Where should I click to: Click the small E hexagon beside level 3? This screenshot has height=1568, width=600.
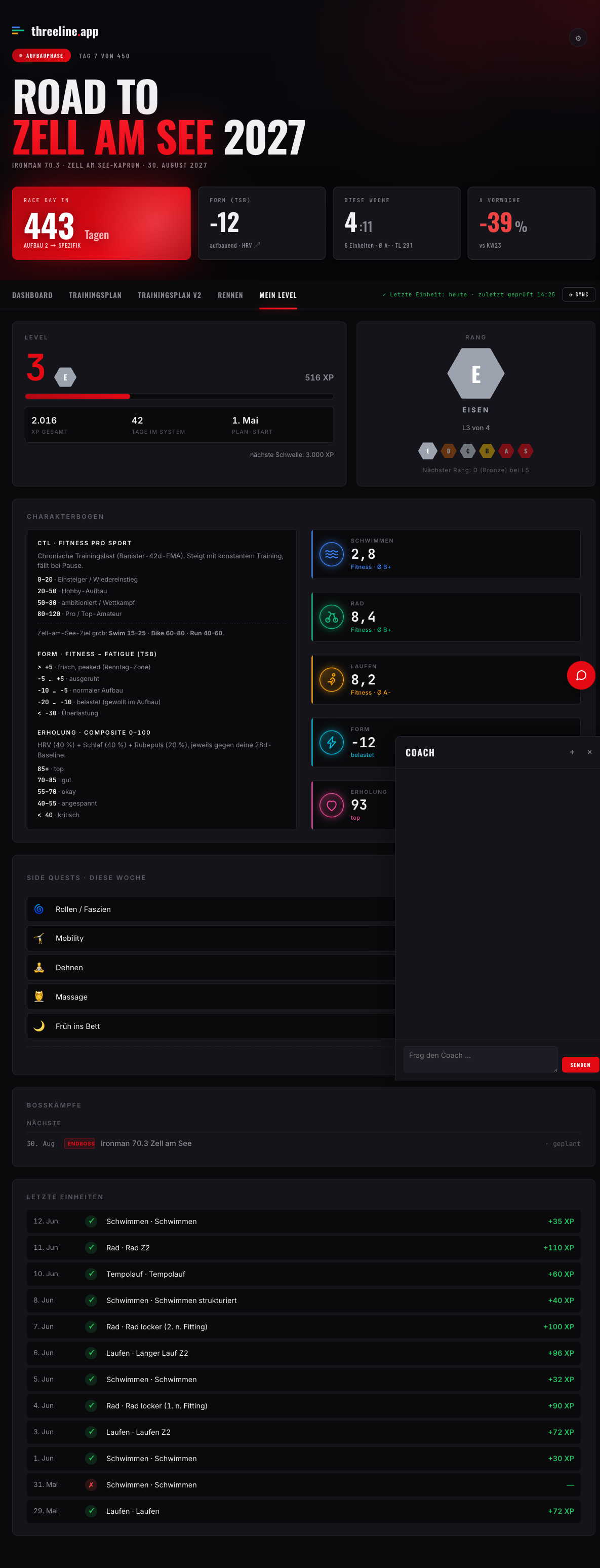coord(65,377)
